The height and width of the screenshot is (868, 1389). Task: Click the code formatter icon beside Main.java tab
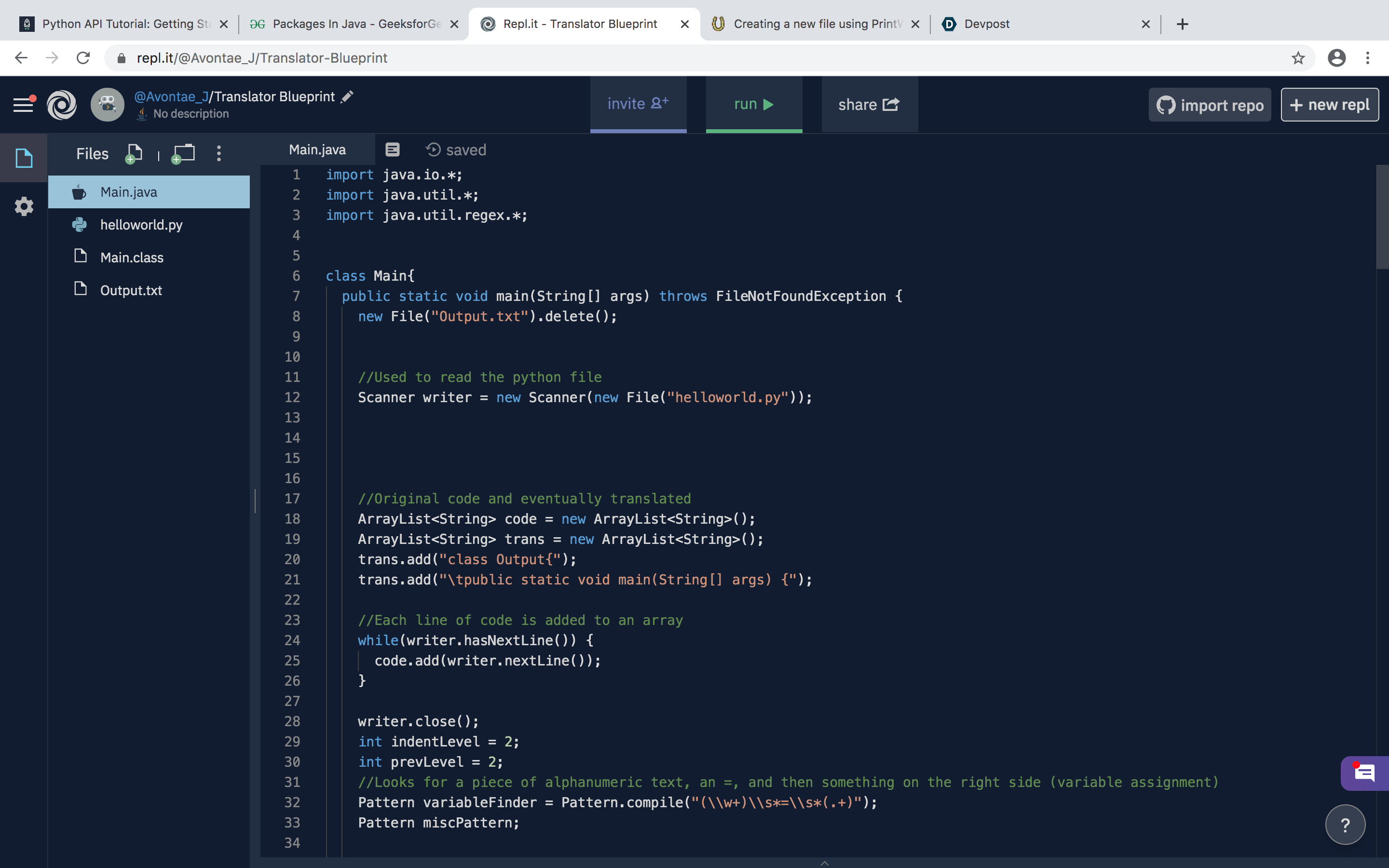tap(393, 150)
